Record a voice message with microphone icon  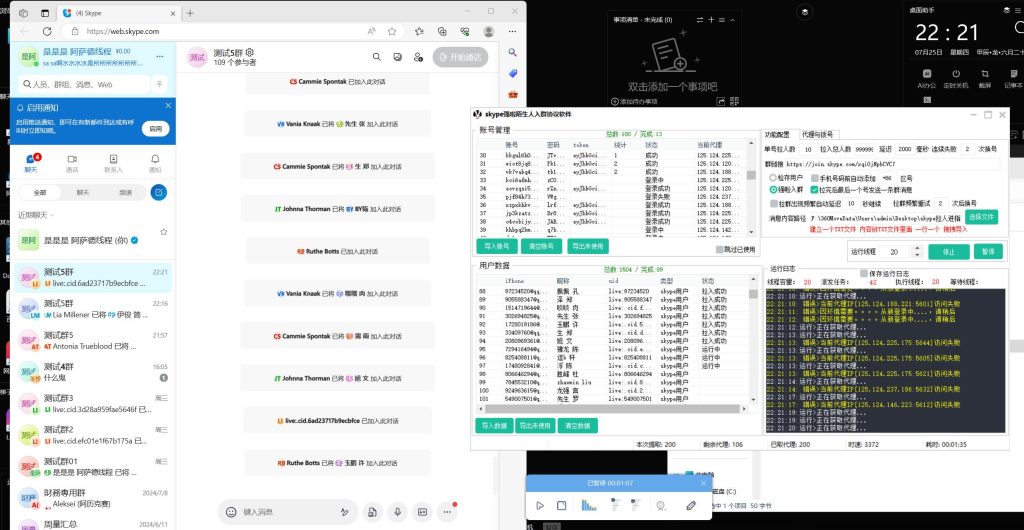click(x=397, y=511)
